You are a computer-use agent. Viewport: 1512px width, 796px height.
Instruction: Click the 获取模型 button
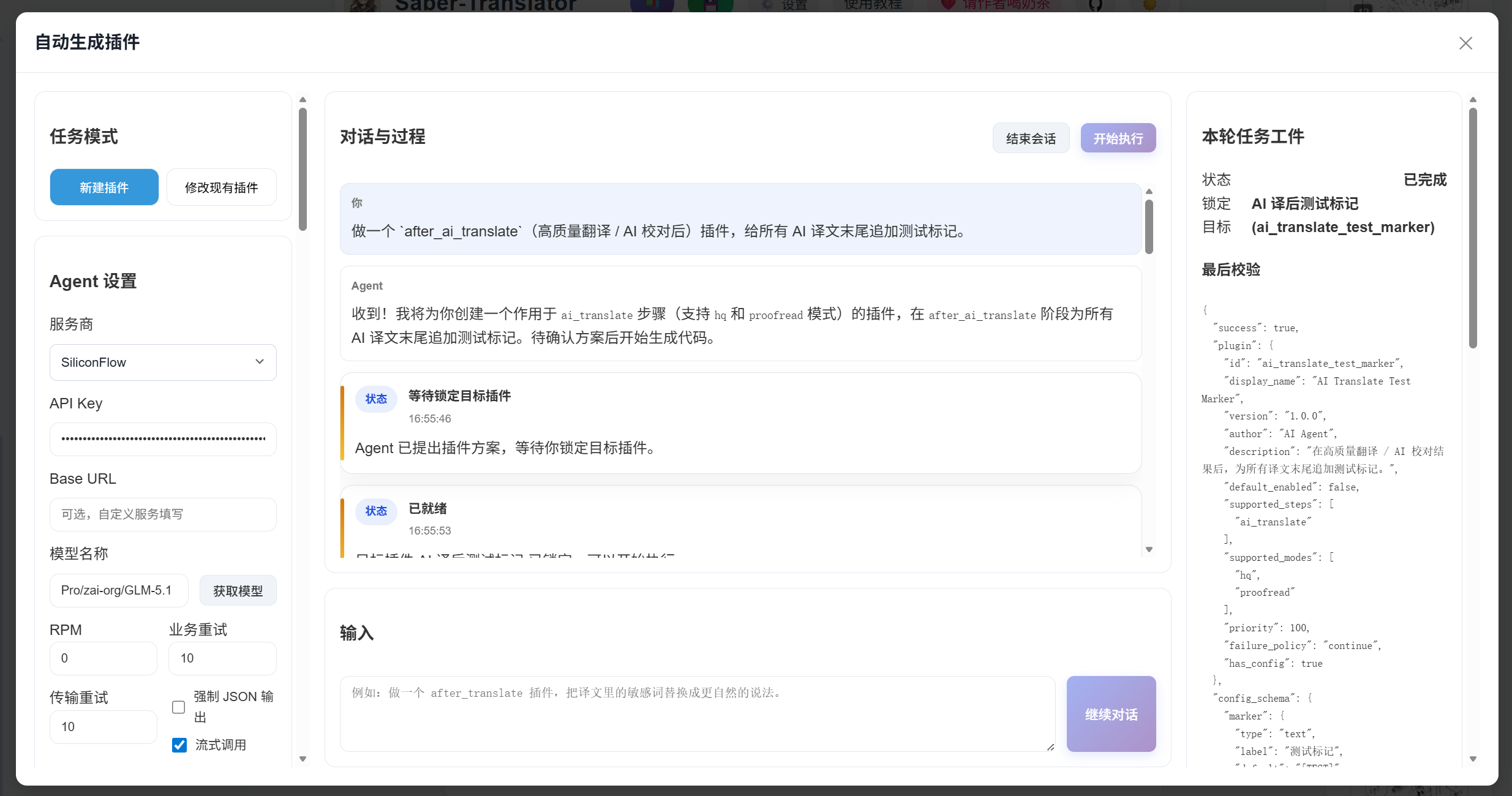click(238, 591)
